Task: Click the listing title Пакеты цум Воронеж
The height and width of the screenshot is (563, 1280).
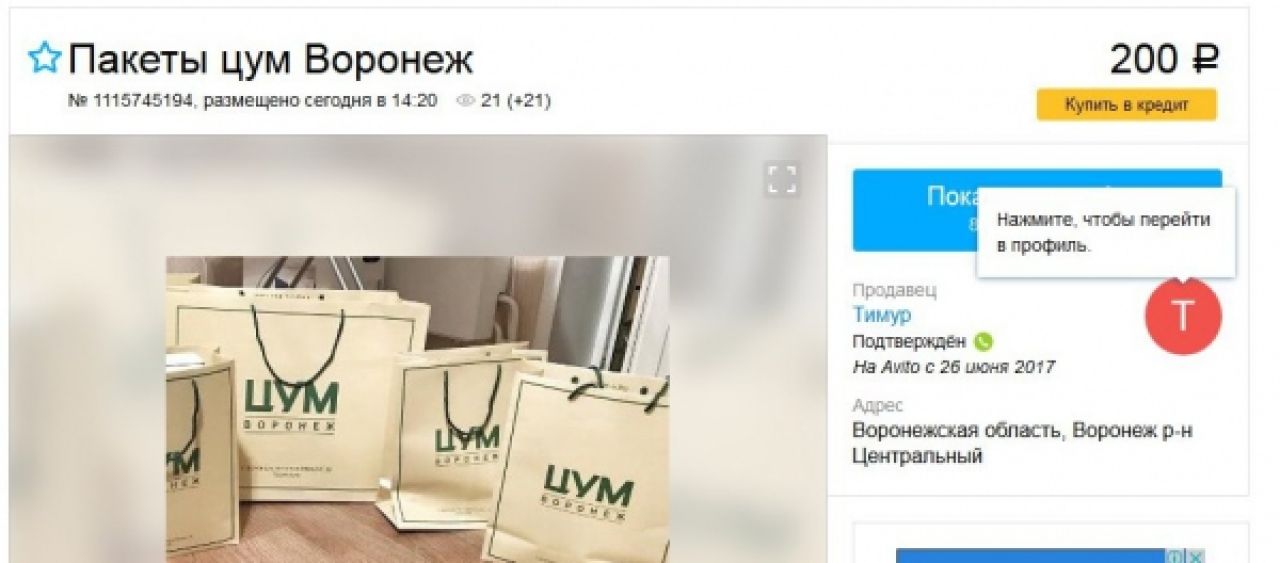Action: (x=270, y=60)
